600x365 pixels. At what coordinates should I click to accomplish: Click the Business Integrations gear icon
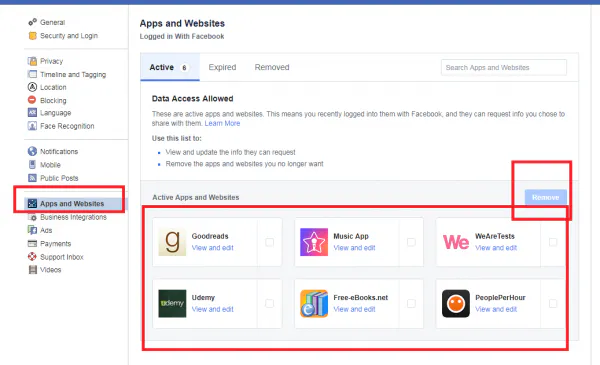click(x=33, y=217)
